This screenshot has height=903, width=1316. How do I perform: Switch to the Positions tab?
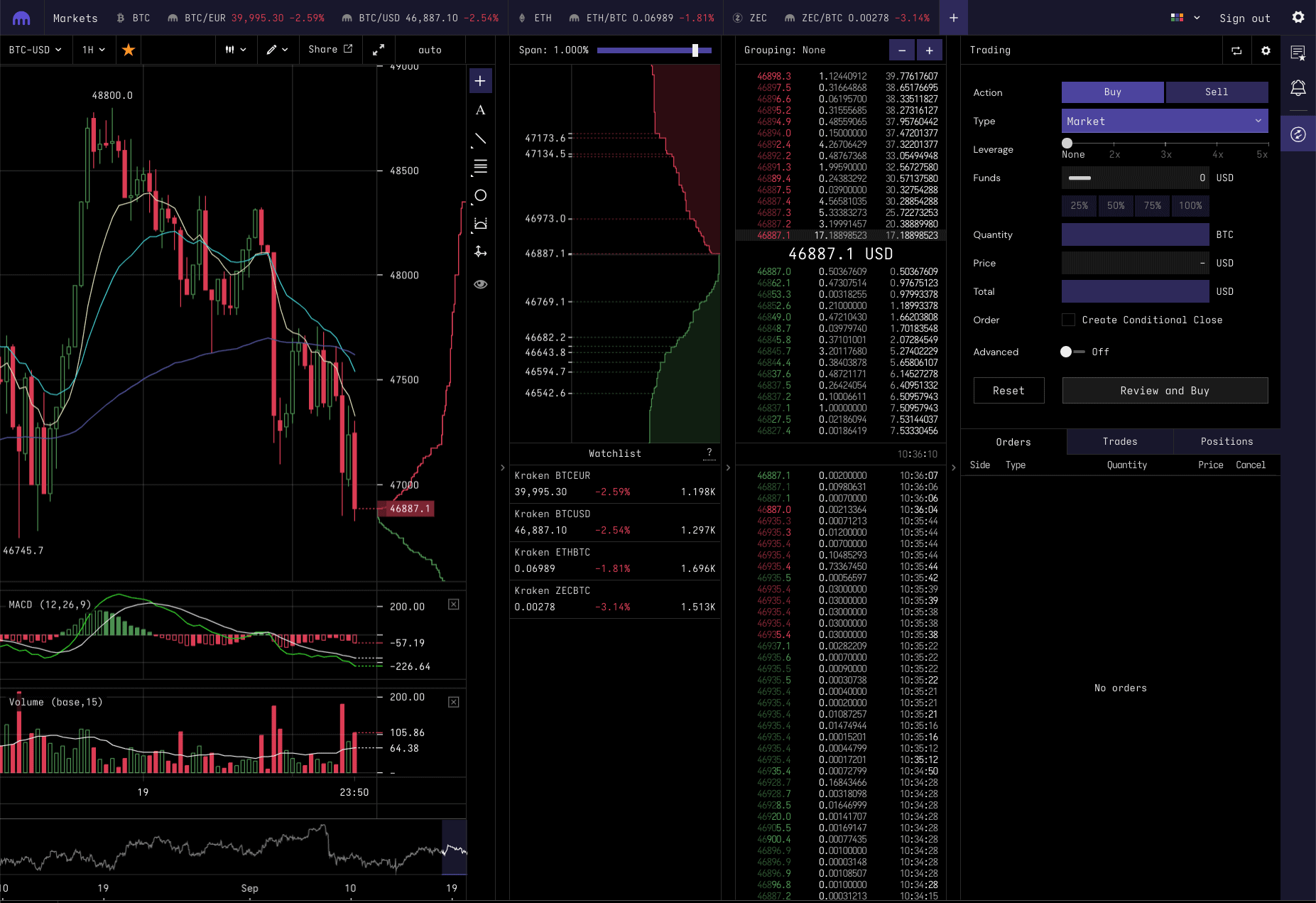point(1226,441)
